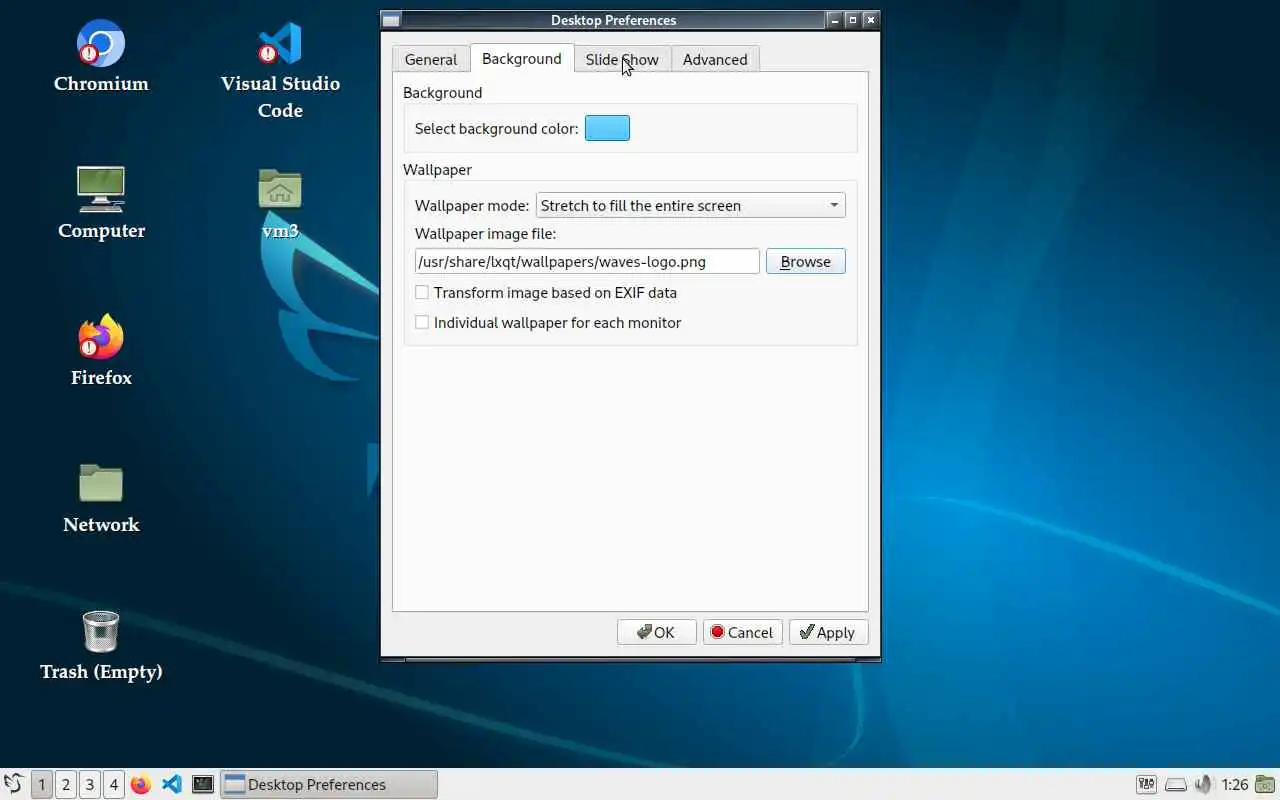Click the OK button
This screenshot has width=1280, height=800.
point(656,632)
